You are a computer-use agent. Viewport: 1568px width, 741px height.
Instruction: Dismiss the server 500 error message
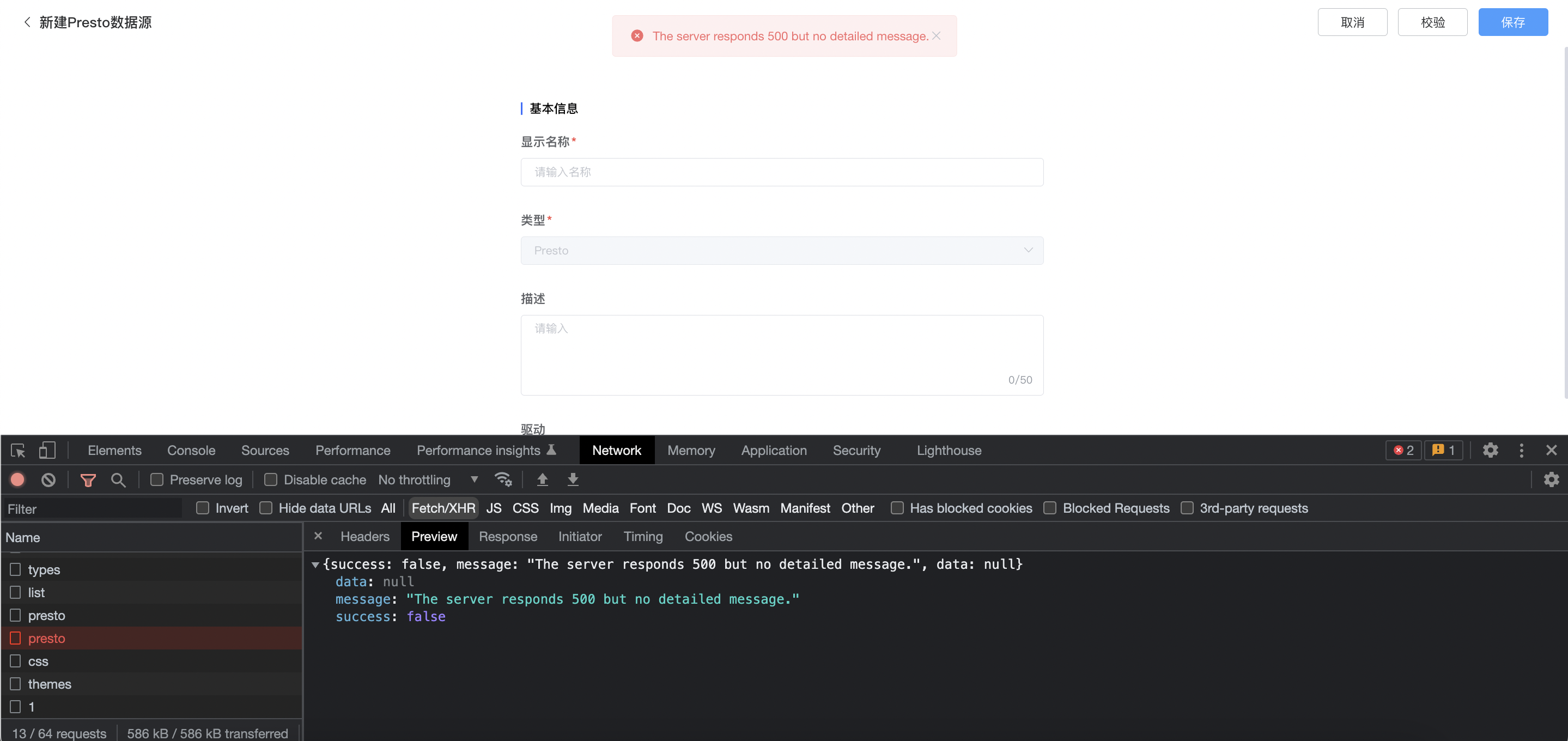[x=935, y=35]
